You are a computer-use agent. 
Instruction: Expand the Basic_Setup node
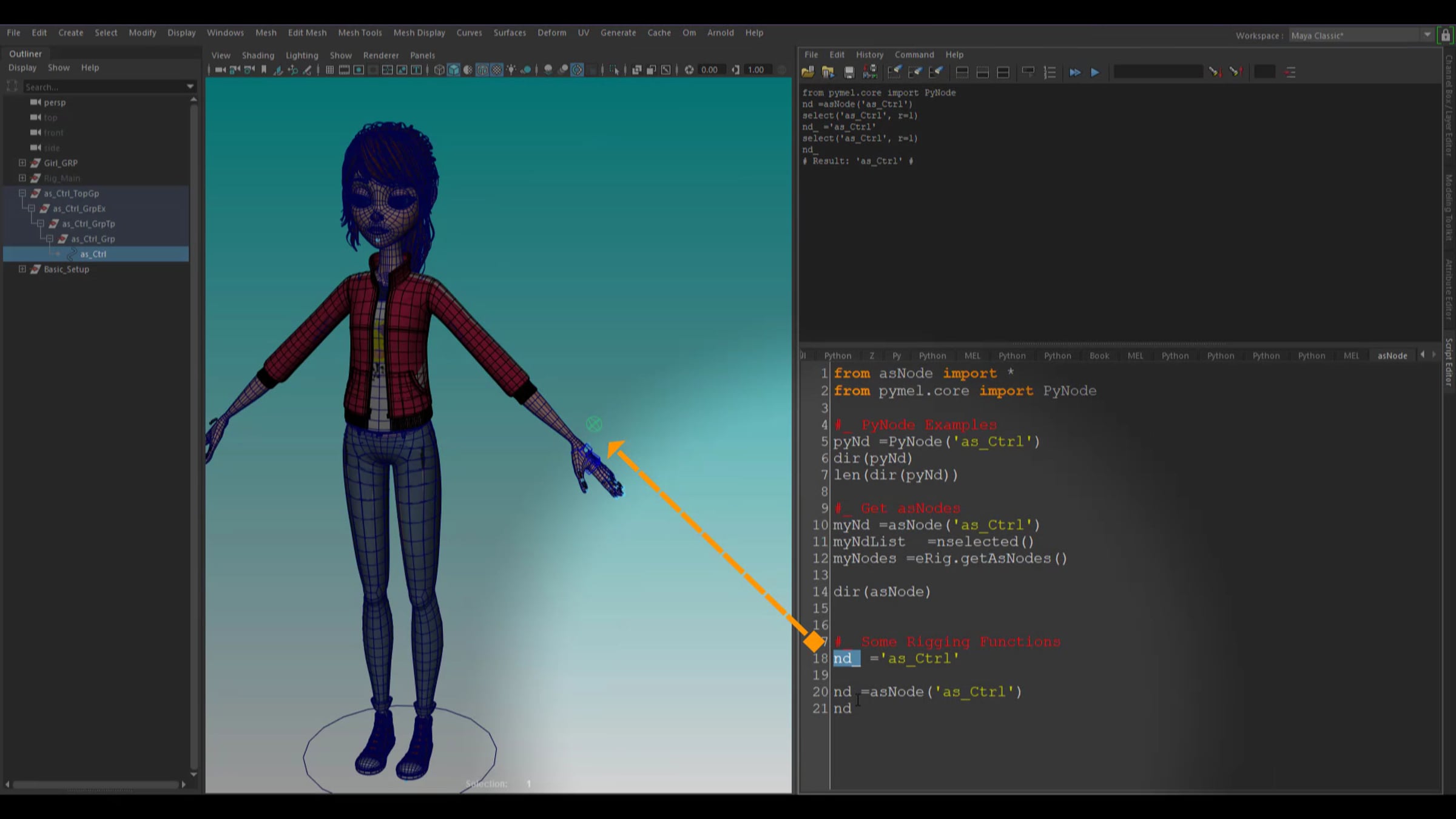[22, 269]
